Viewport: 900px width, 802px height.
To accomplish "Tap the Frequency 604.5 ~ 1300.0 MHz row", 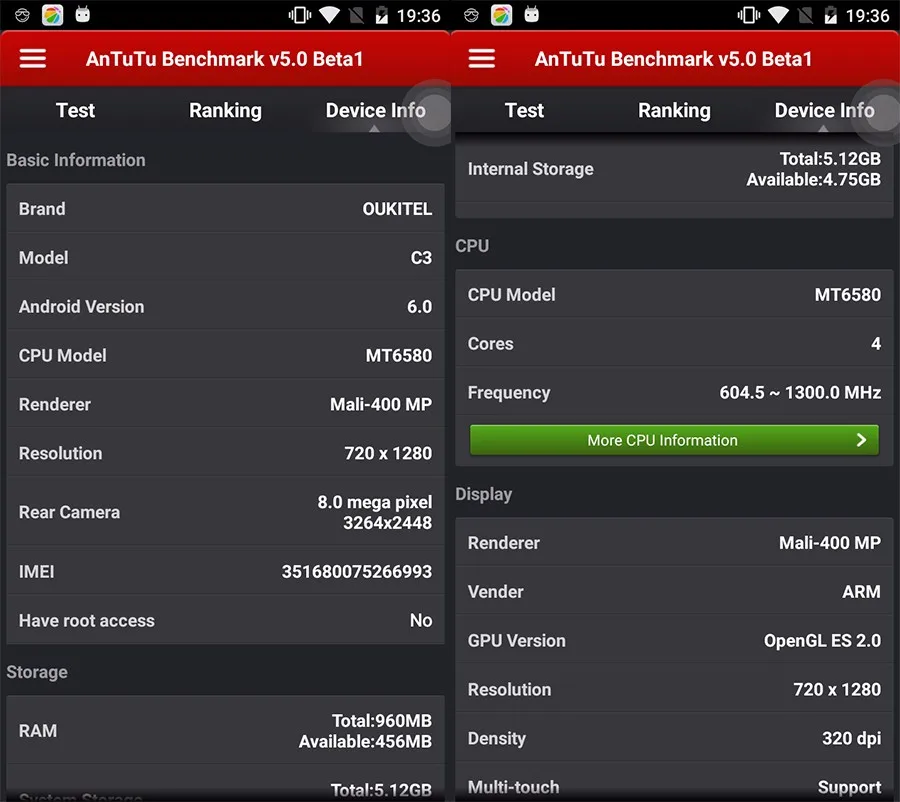I will 674,392.
